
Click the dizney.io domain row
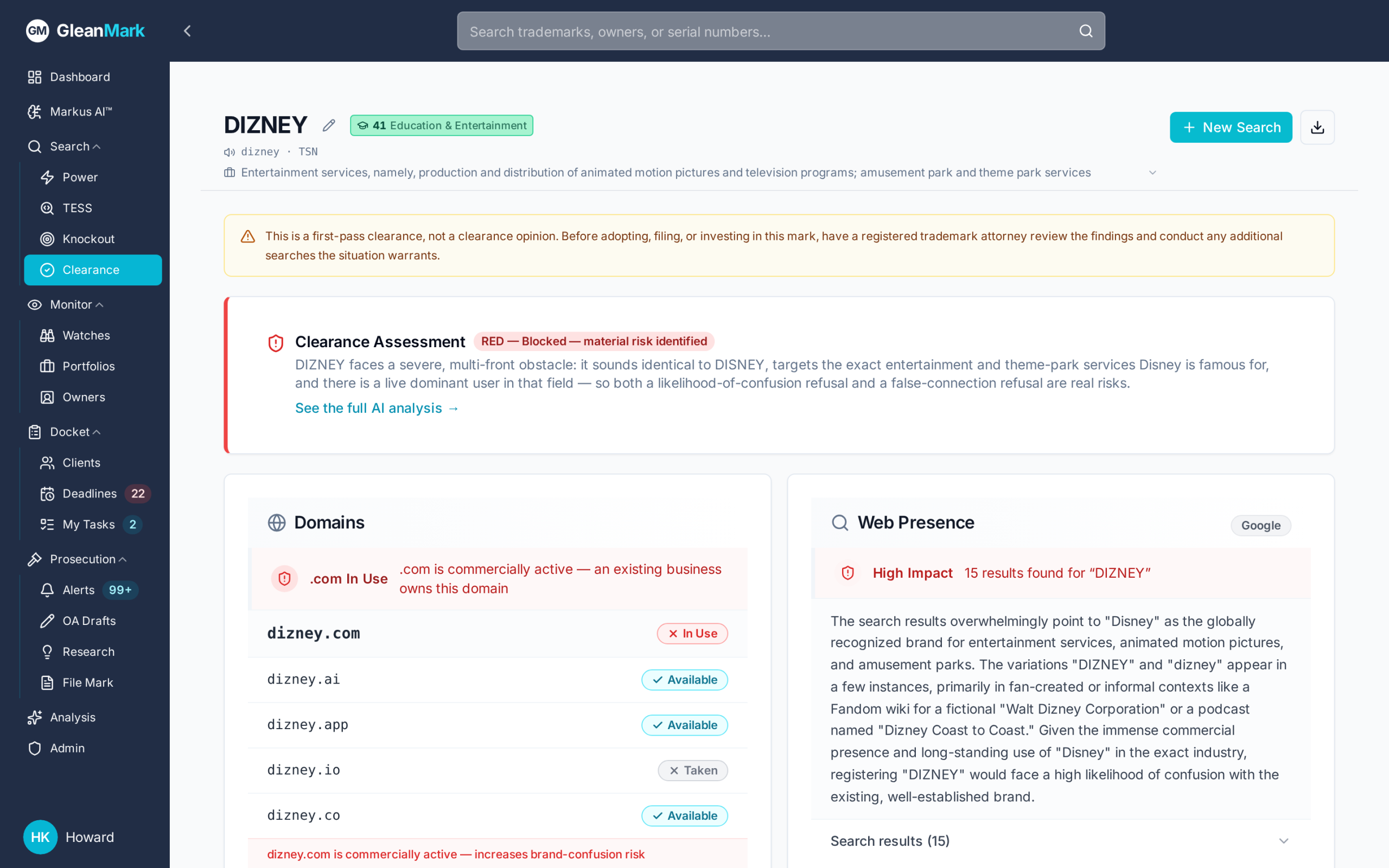click(x=497, y=770)
